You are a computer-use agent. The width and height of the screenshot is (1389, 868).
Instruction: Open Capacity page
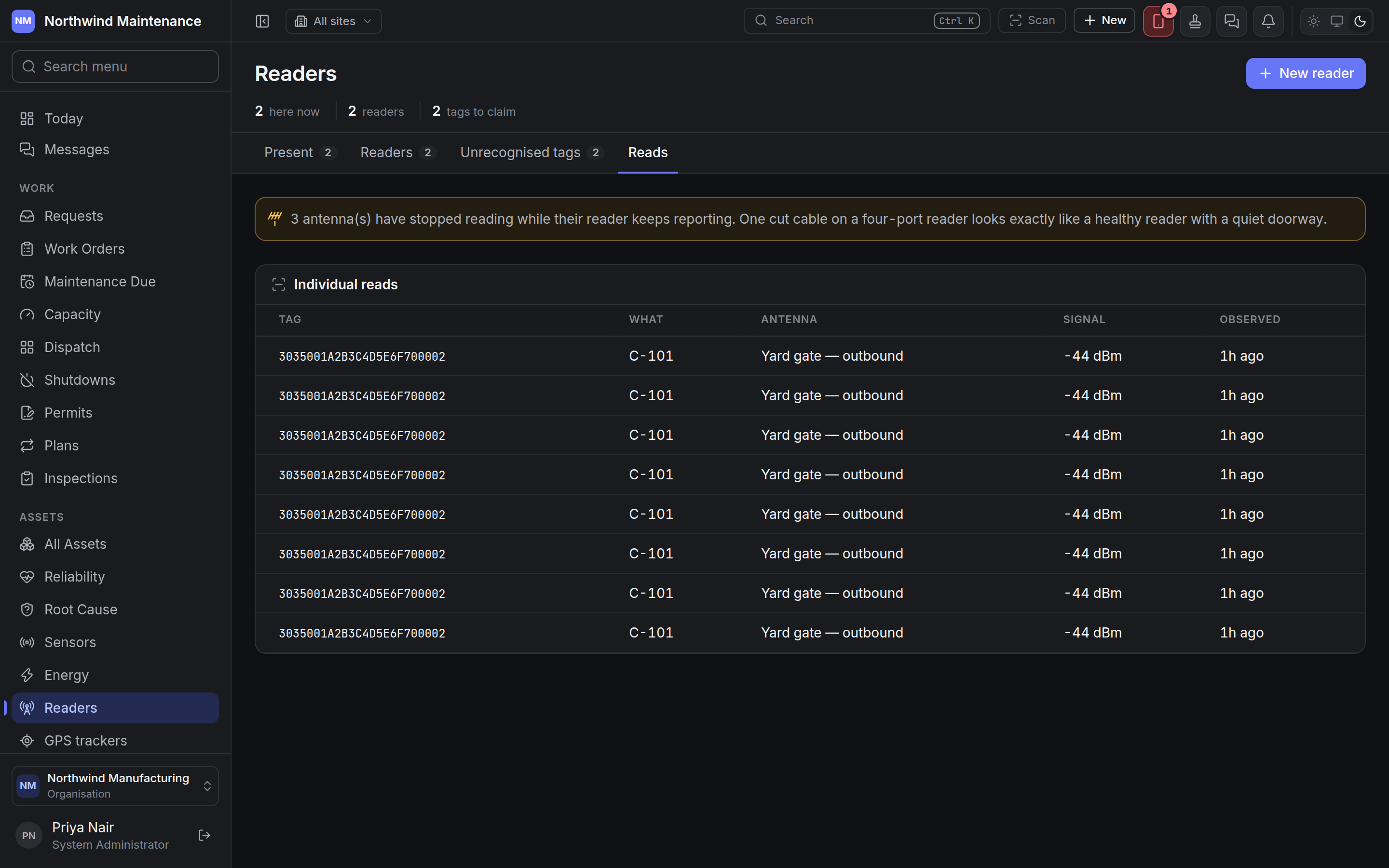(115, 314)
